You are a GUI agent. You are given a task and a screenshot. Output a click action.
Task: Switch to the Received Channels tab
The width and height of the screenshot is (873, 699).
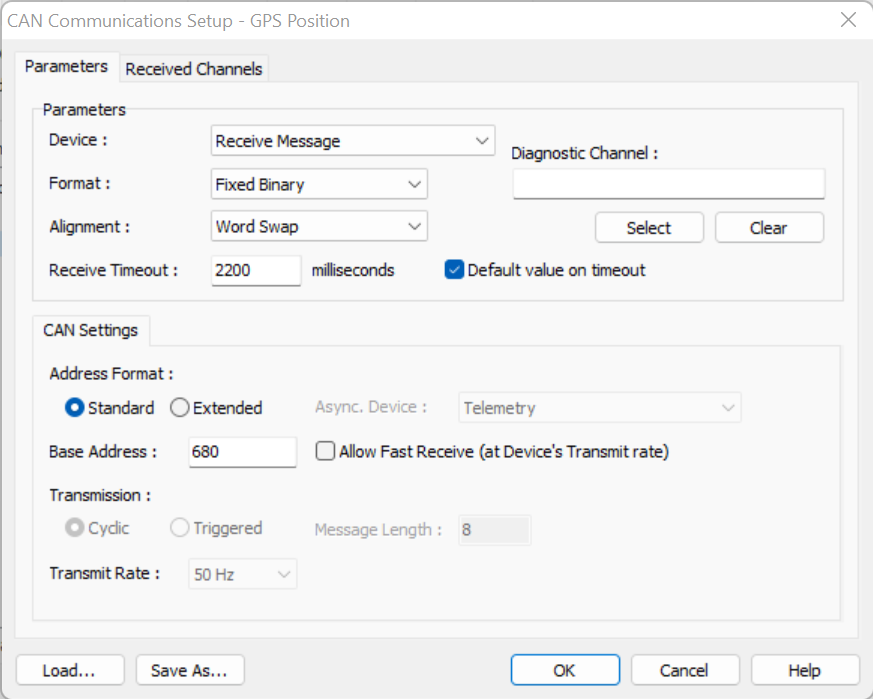pyautogui.click(x=194, y=69)
